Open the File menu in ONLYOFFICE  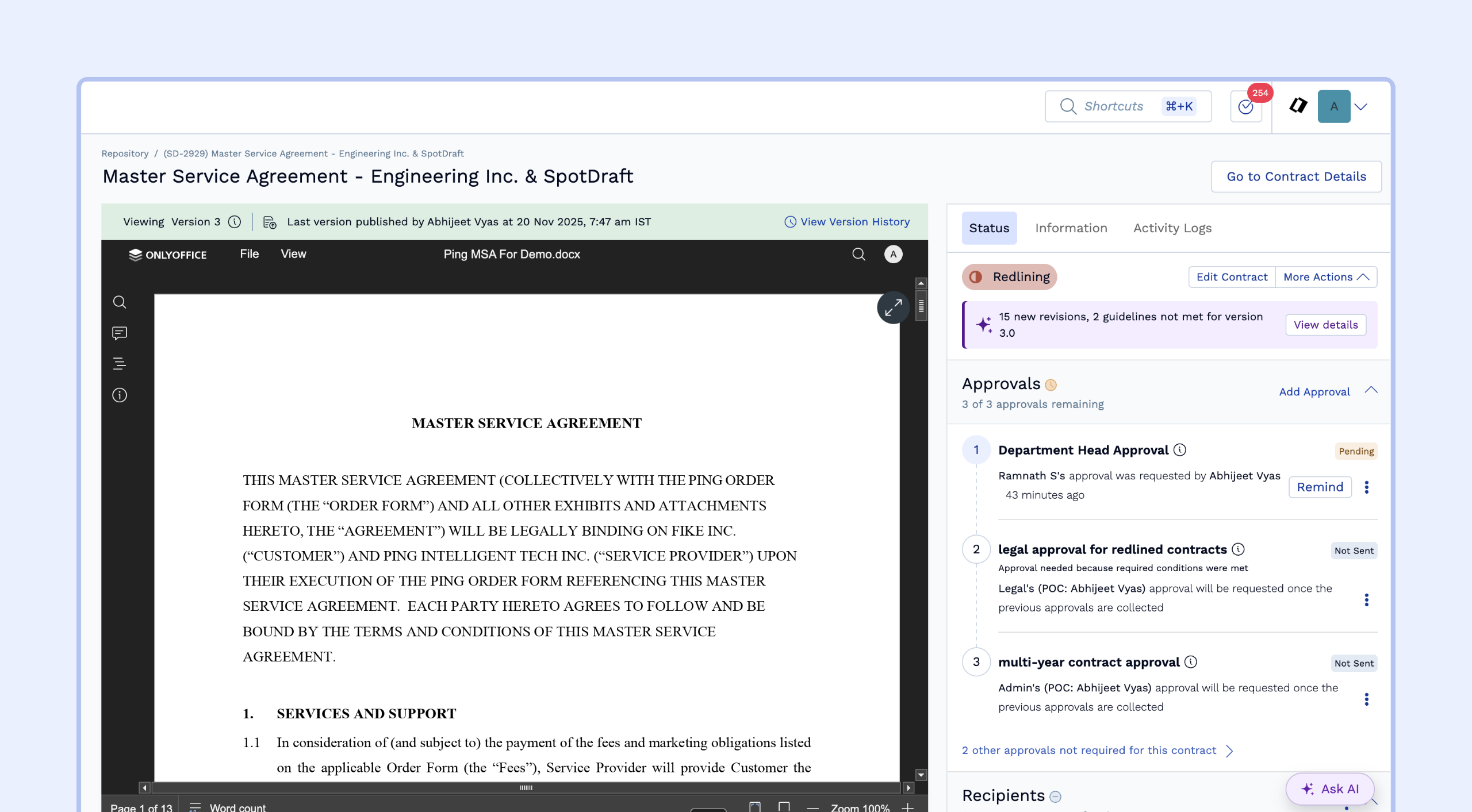(x=249, y=254)
